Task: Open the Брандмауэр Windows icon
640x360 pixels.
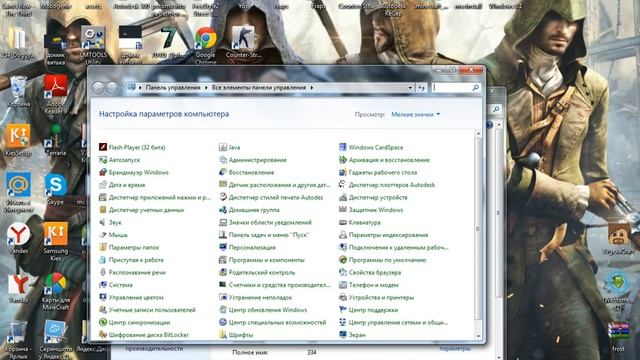Action: pyautogui.click(x=103, y=172)
